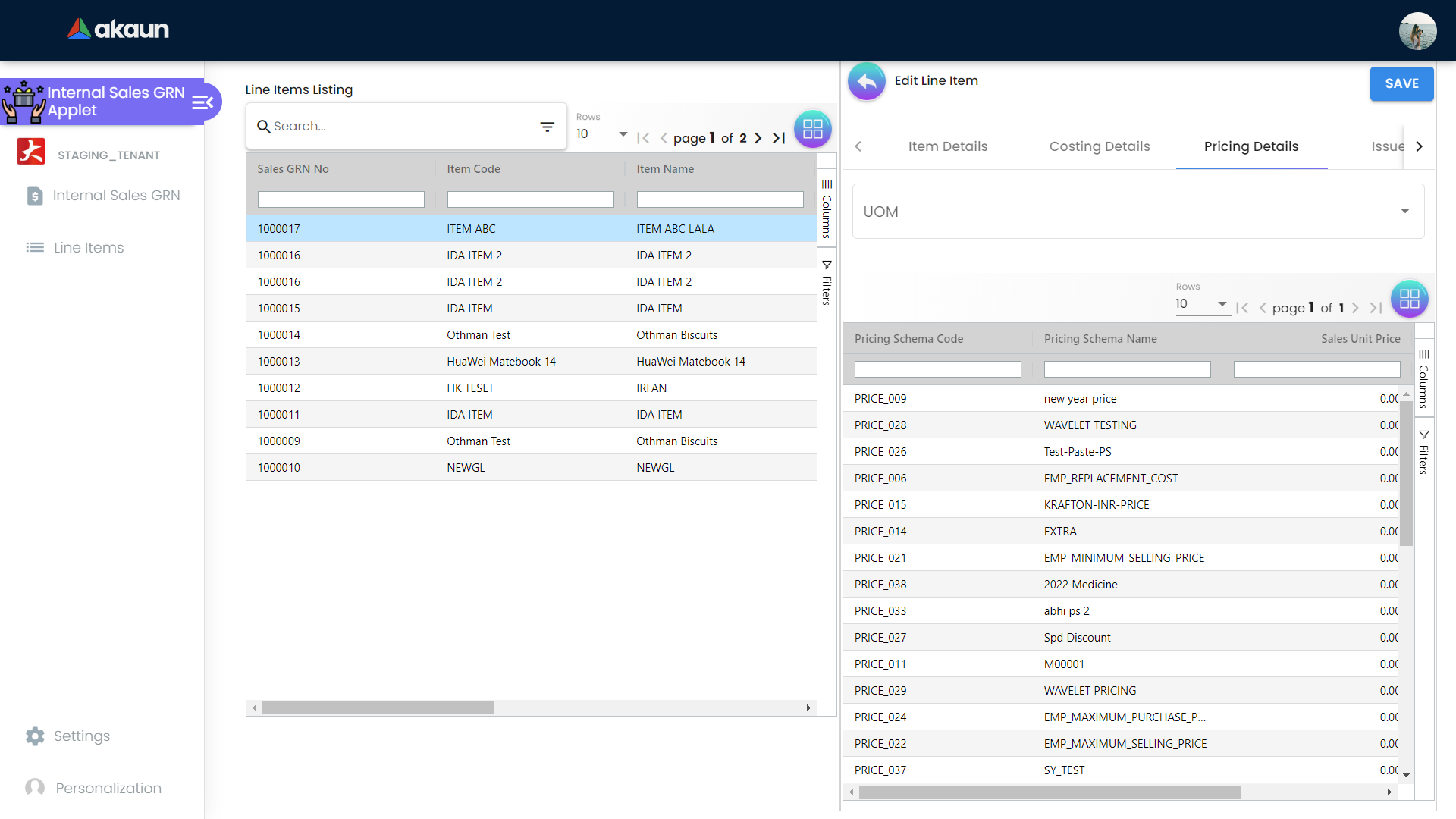Open grid view icon in Line Items Listing
Viewport: 1456px width, 819px height.
[812, 129]
